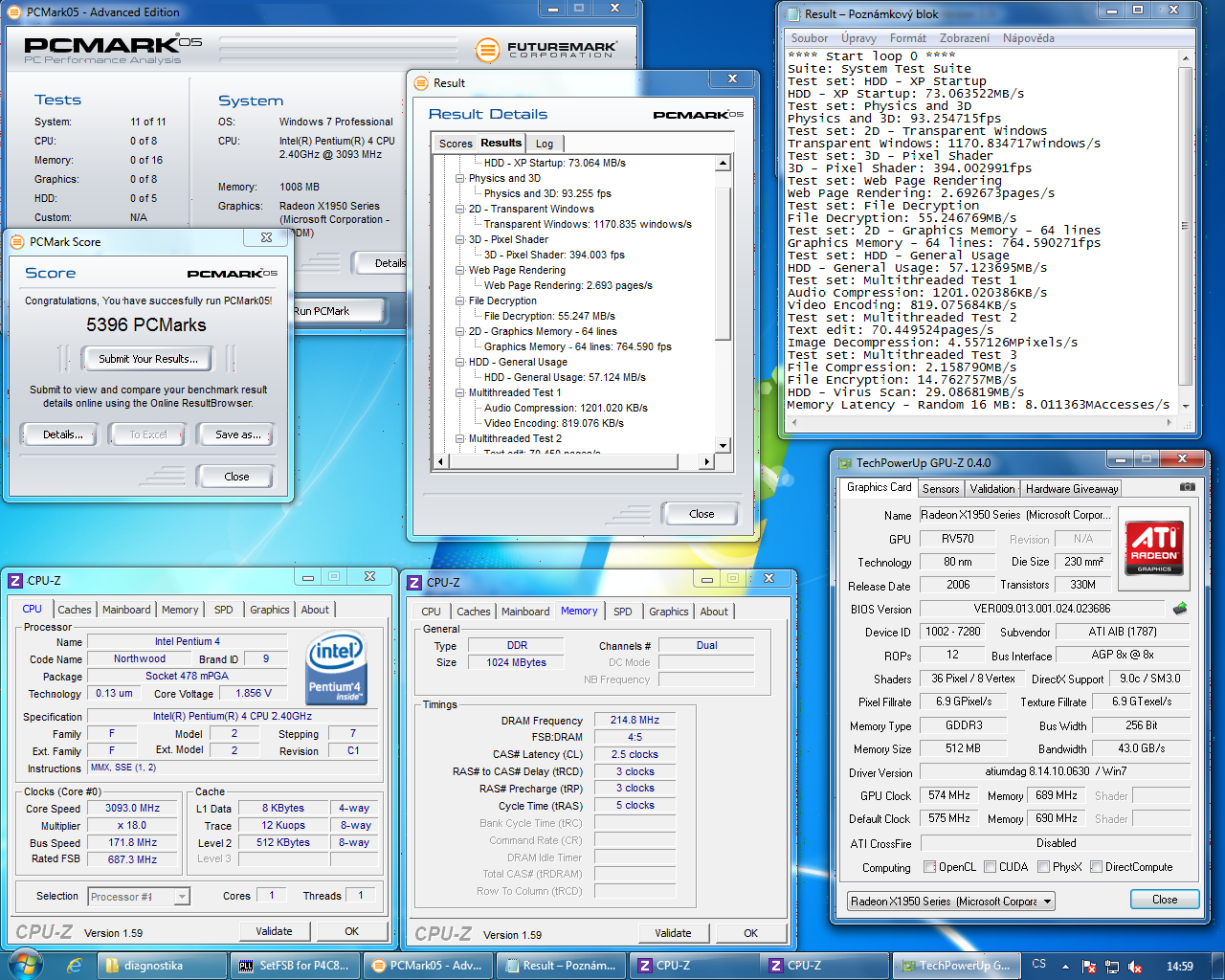Screen dimensions: 1225x980
Task: Launch Internet Explorer from taskbar
Action: pyautogui.click(x=74, y=966)
